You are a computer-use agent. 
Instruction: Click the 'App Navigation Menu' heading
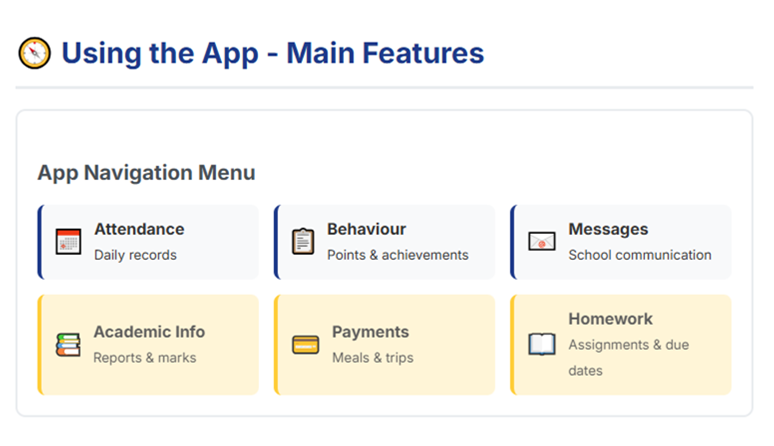(x=146, y=173)
